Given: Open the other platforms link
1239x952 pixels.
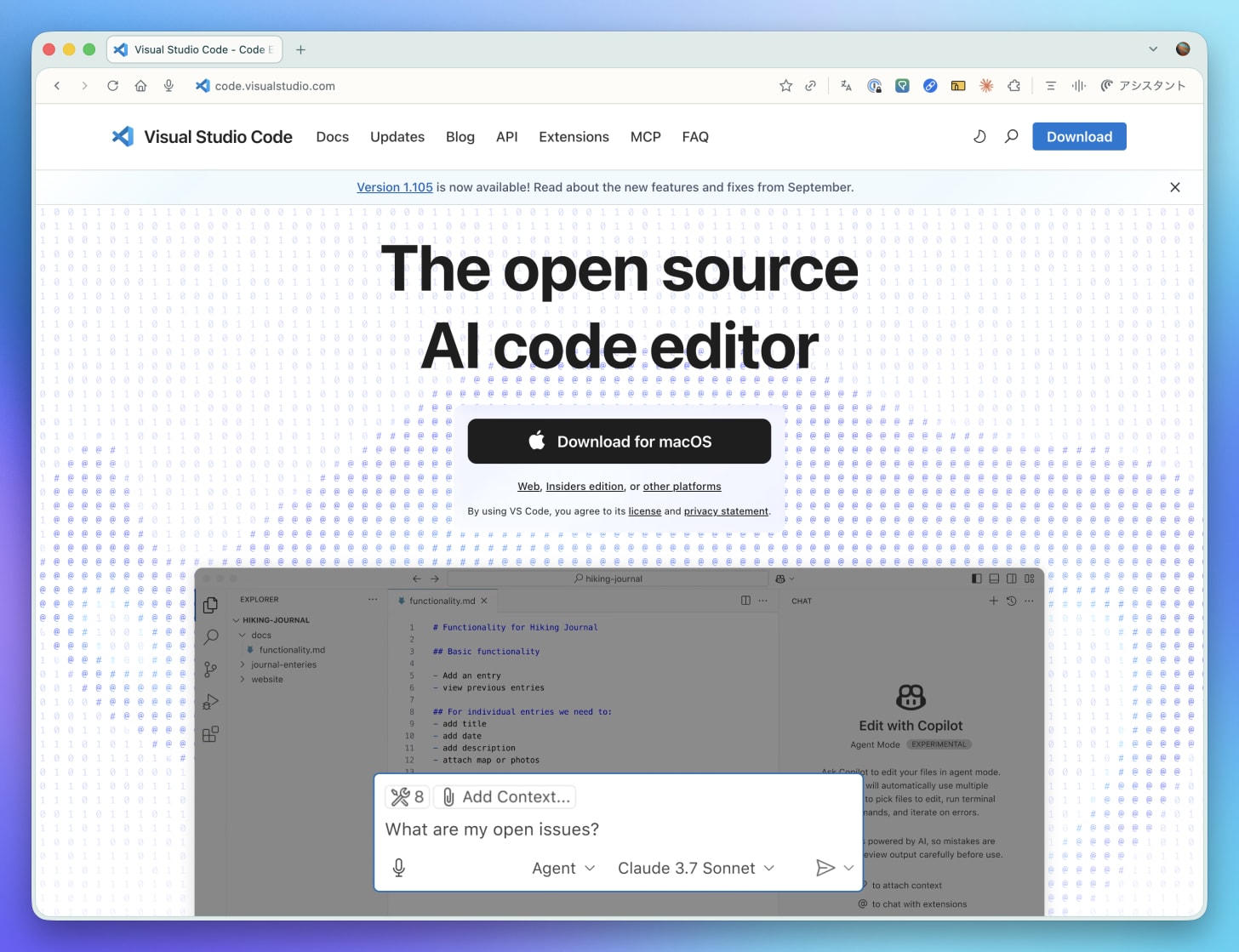Looking at the screenshot, I should coord(682,487).
